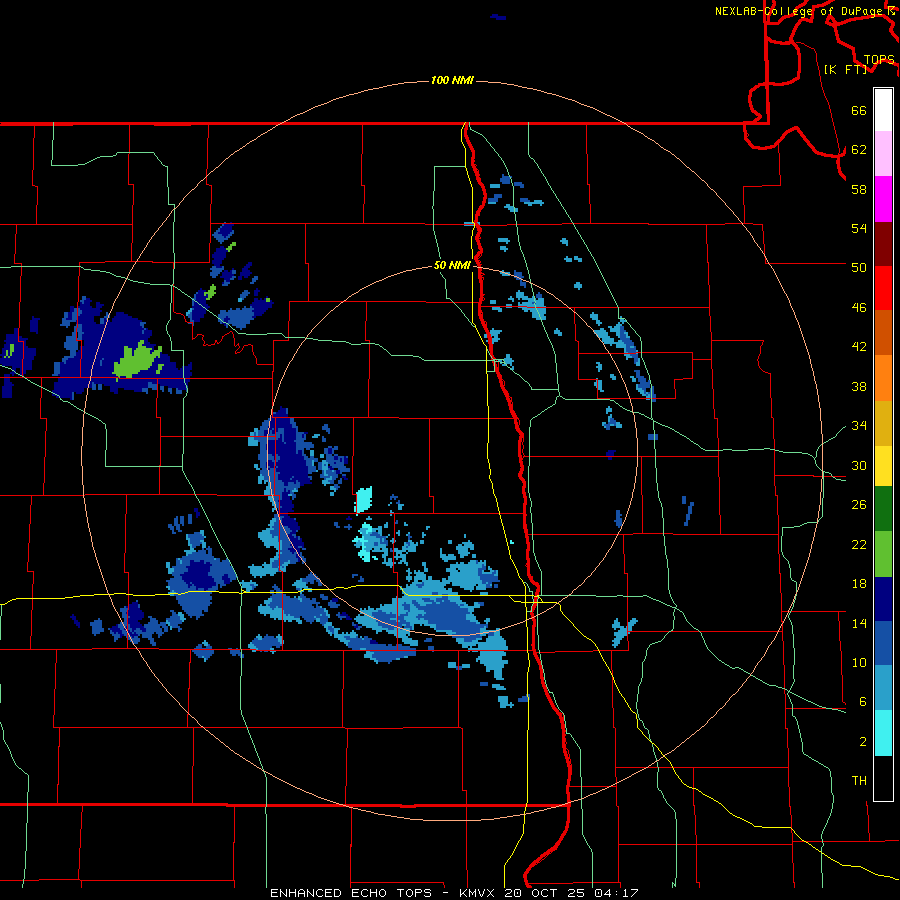Click the "NEXLAB-College of DuPage" credit text
Screen dimensions: 900x900
798,11
